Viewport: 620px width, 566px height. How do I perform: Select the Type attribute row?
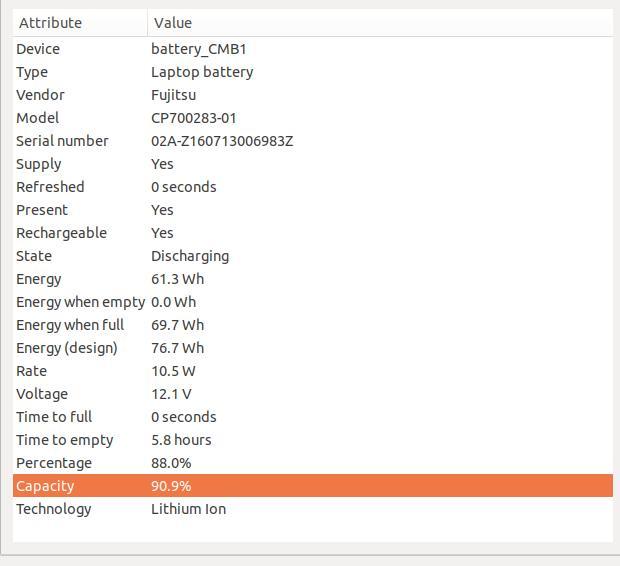(313, 72)
